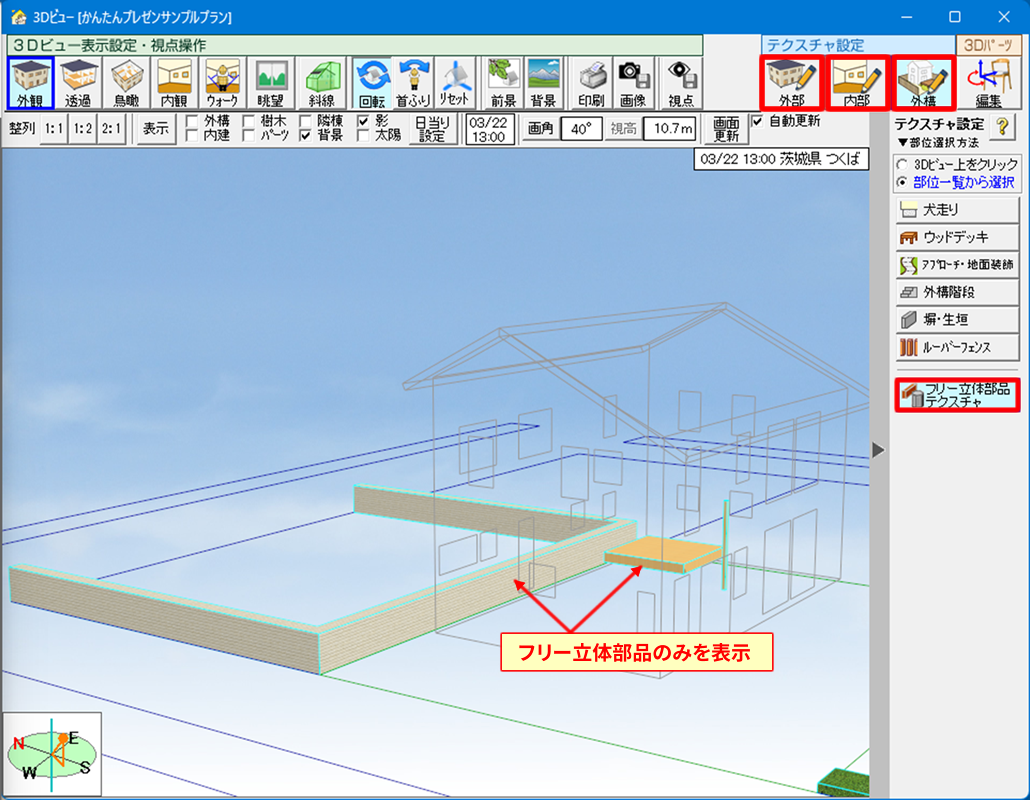Screen dimensions: 1030x800
Task: Select アプローチ・地面装飾 from the parts list
Action: point(957,265)
